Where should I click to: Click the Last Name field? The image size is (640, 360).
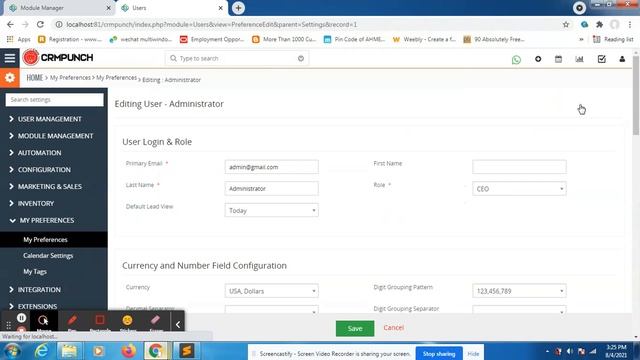click(271, 189)
